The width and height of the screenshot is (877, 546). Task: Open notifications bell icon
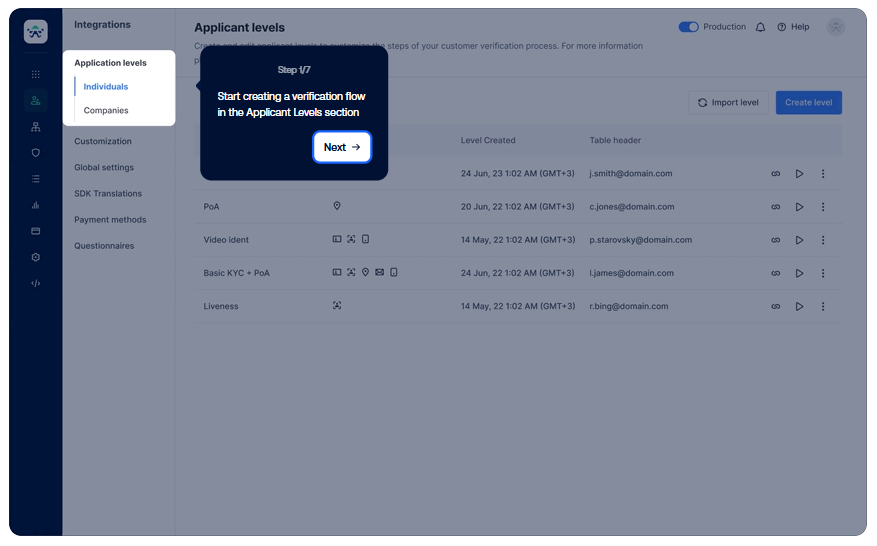coord(760,27)
